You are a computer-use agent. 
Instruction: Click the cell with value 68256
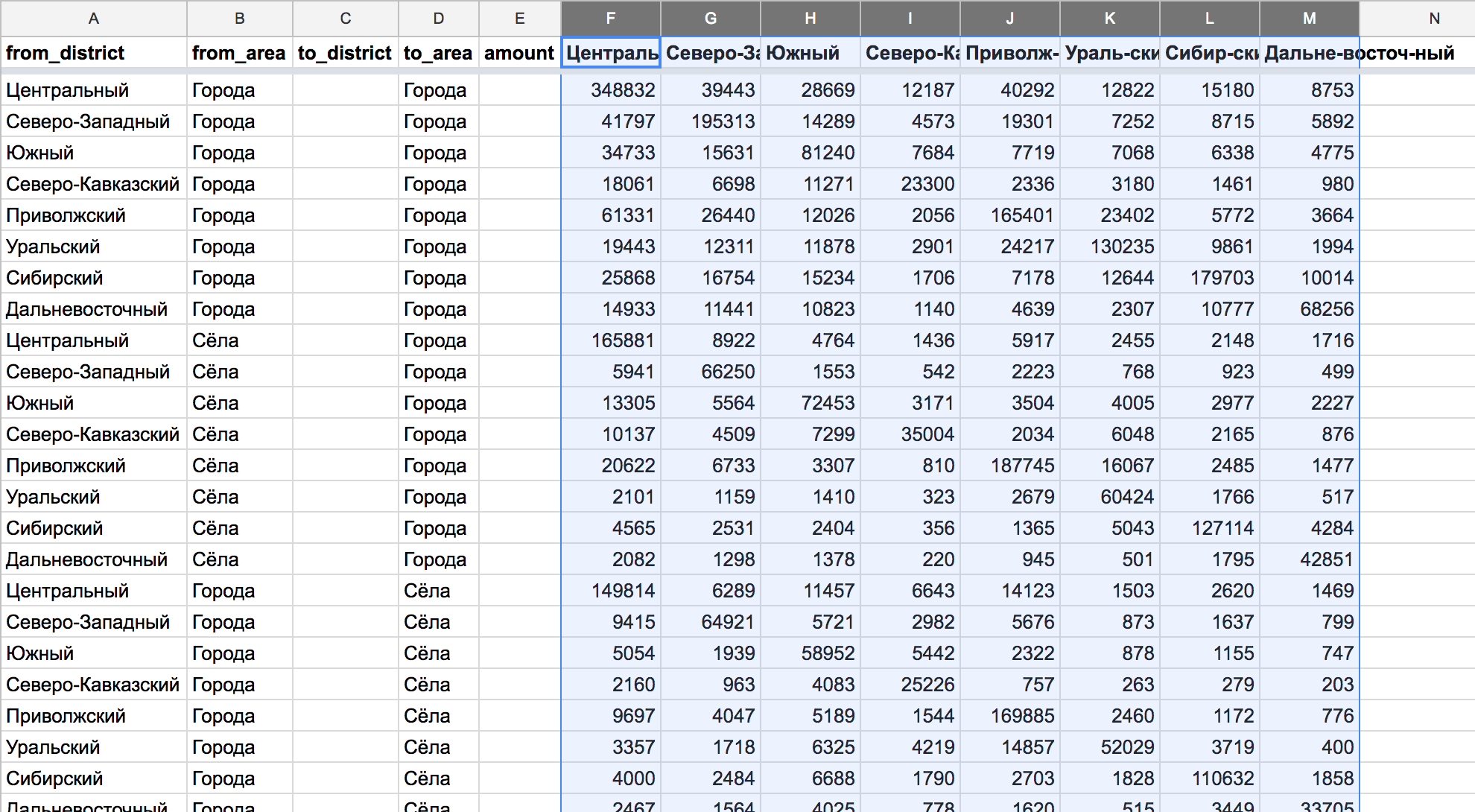point(1309,309)
